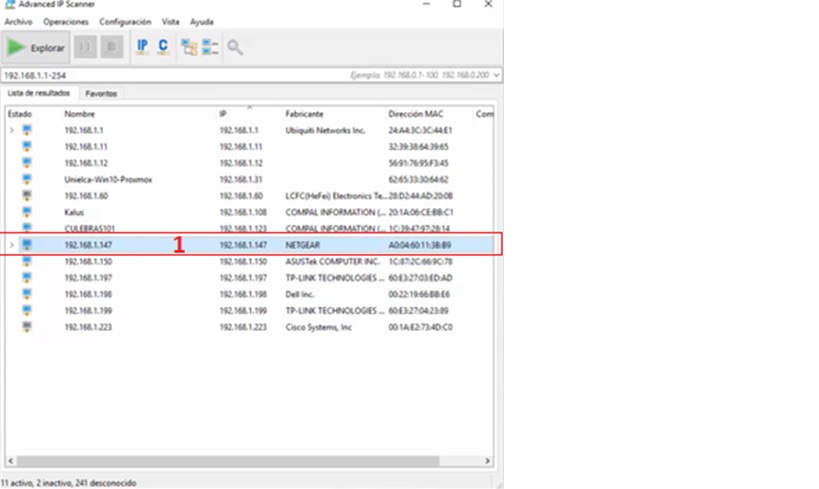Click the C class subnet icon
Image resolution: width=819 pixels, height=489 pixels.
point(163,47)
